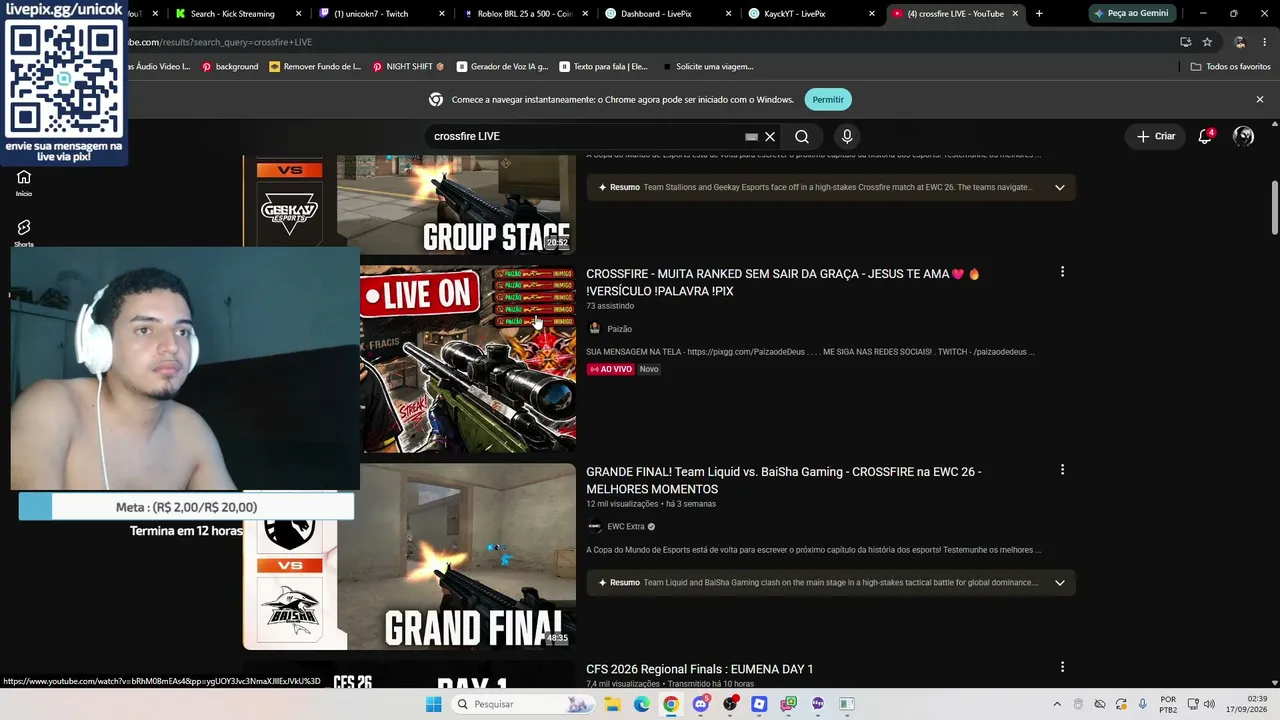This screenshot has width=1280, height=720.
Task: Open CFS 2026 Regional Finals : EUMENA DAY 1
Action: click(x=699, y=669)
